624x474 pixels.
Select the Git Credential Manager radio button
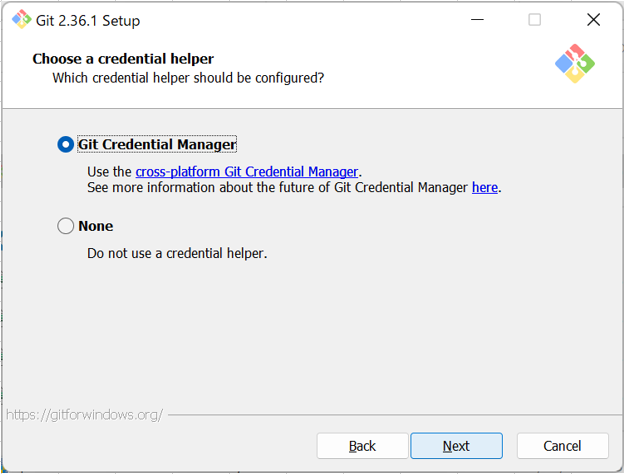click(66, 145)
